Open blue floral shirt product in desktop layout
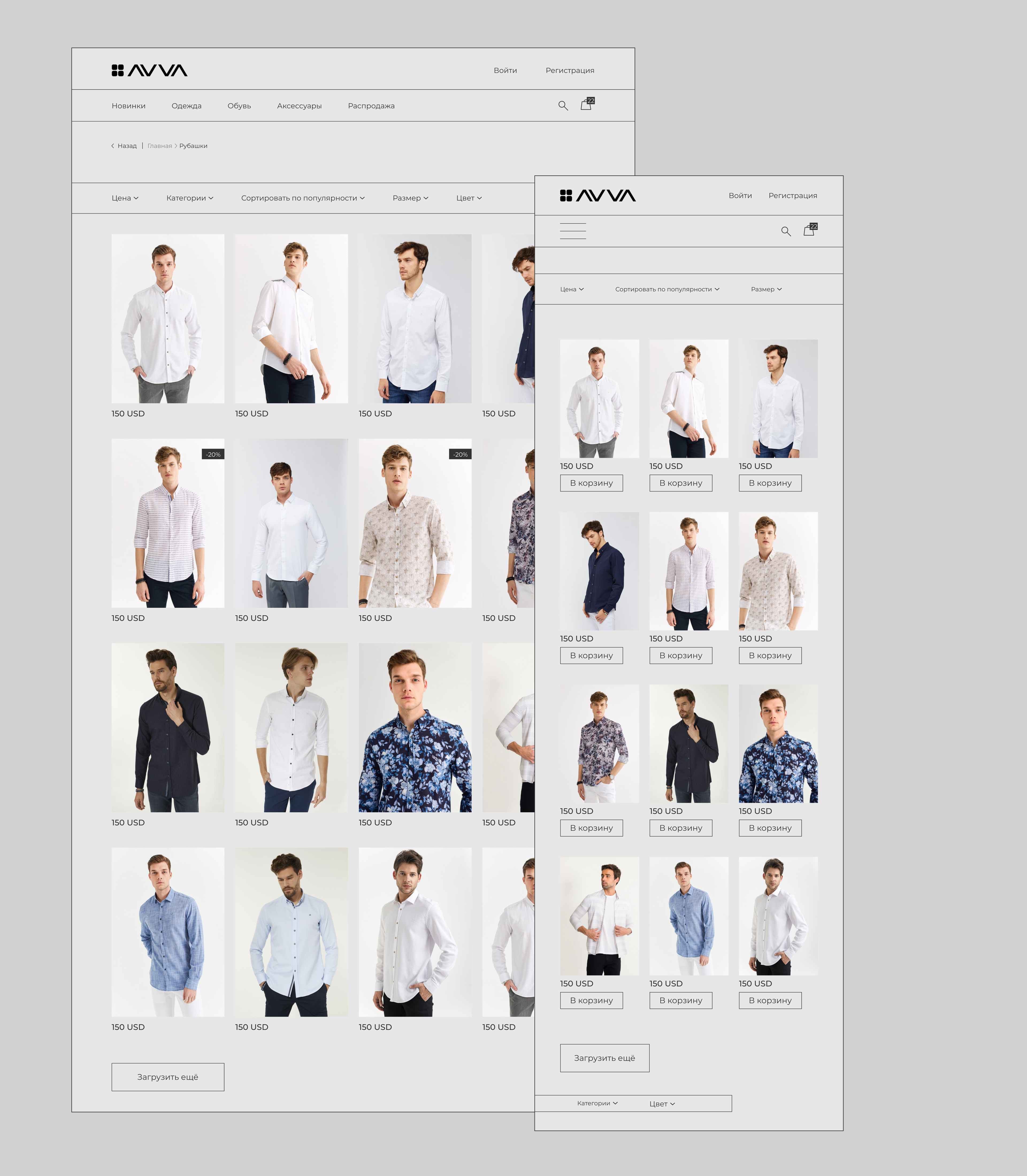Viewport: 1027px width, 1176px height. tap(415, 728)
